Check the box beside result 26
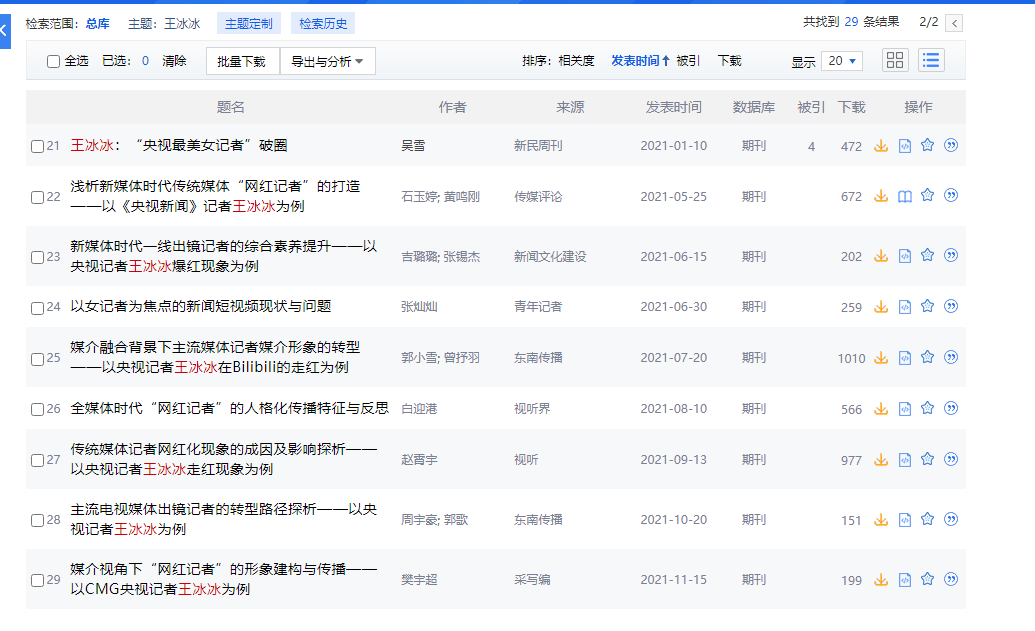 pos(38,410)
